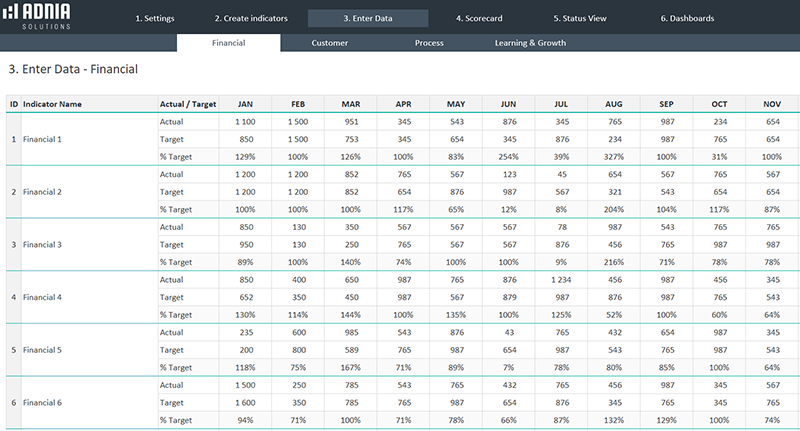The width and height of the screenshot is (800, 431).
Task: Select Financial 2 FEB Target cell
Action: pos(298,191)
